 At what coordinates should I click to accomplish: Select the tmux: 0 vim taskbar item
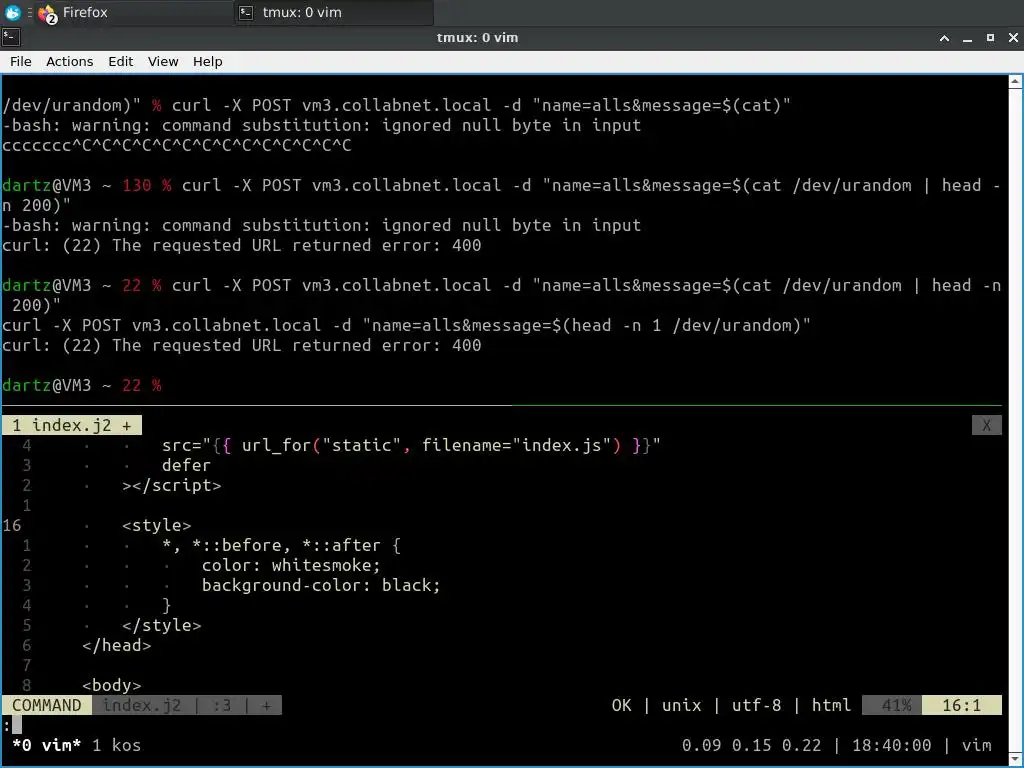(x=334, y=12)
